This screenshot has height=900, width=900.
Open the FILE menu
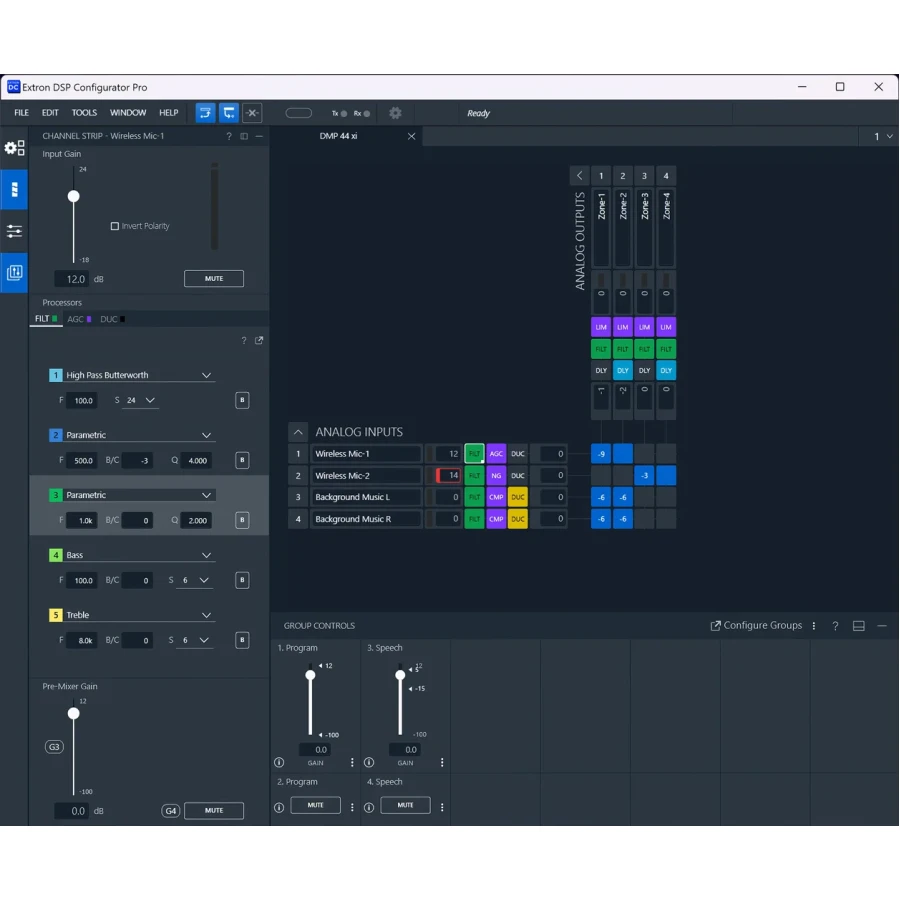click(x=21, y=112)
